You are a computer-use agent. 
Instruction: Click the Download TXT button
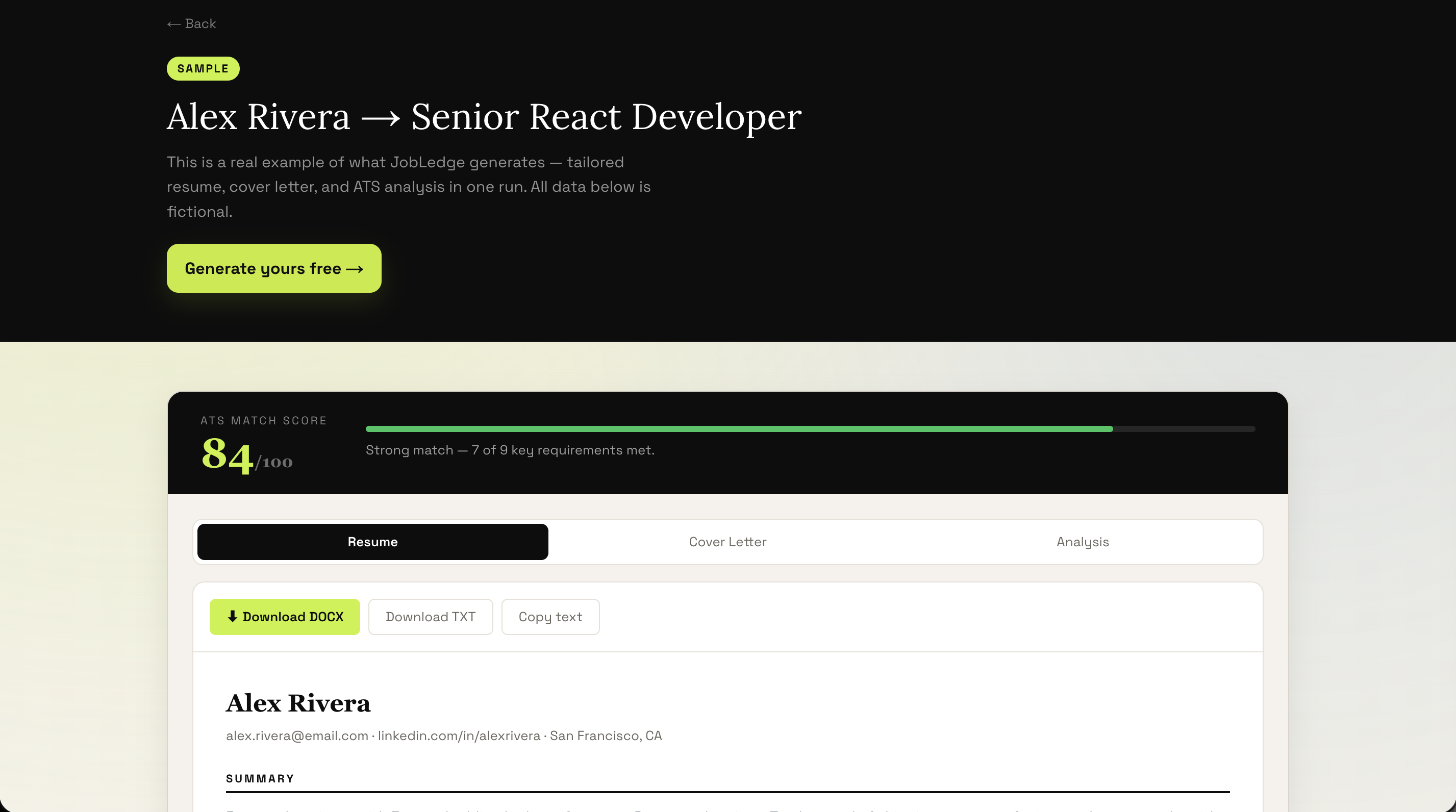[x=430, y=617]
